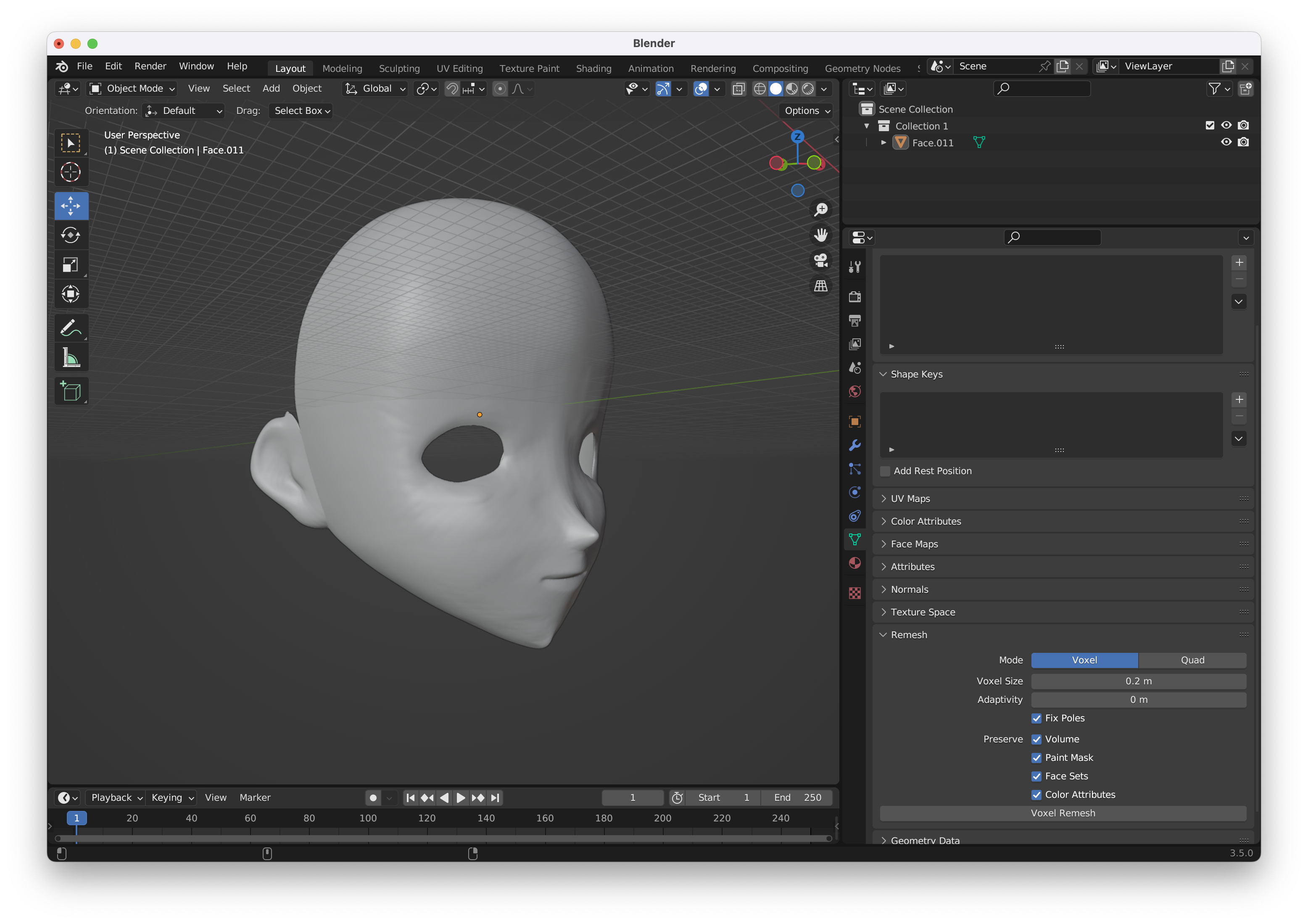Select the Measure tool
Image resolution: width=1308 pixels, height=924 pixels.
click(x=71, y=358)
